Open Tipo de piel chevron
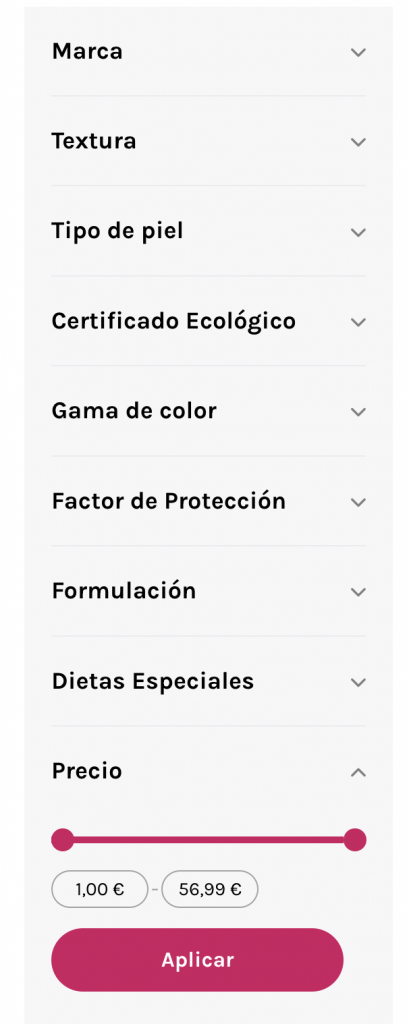This screenshot has width=409, height=1024. click(358, 232)
